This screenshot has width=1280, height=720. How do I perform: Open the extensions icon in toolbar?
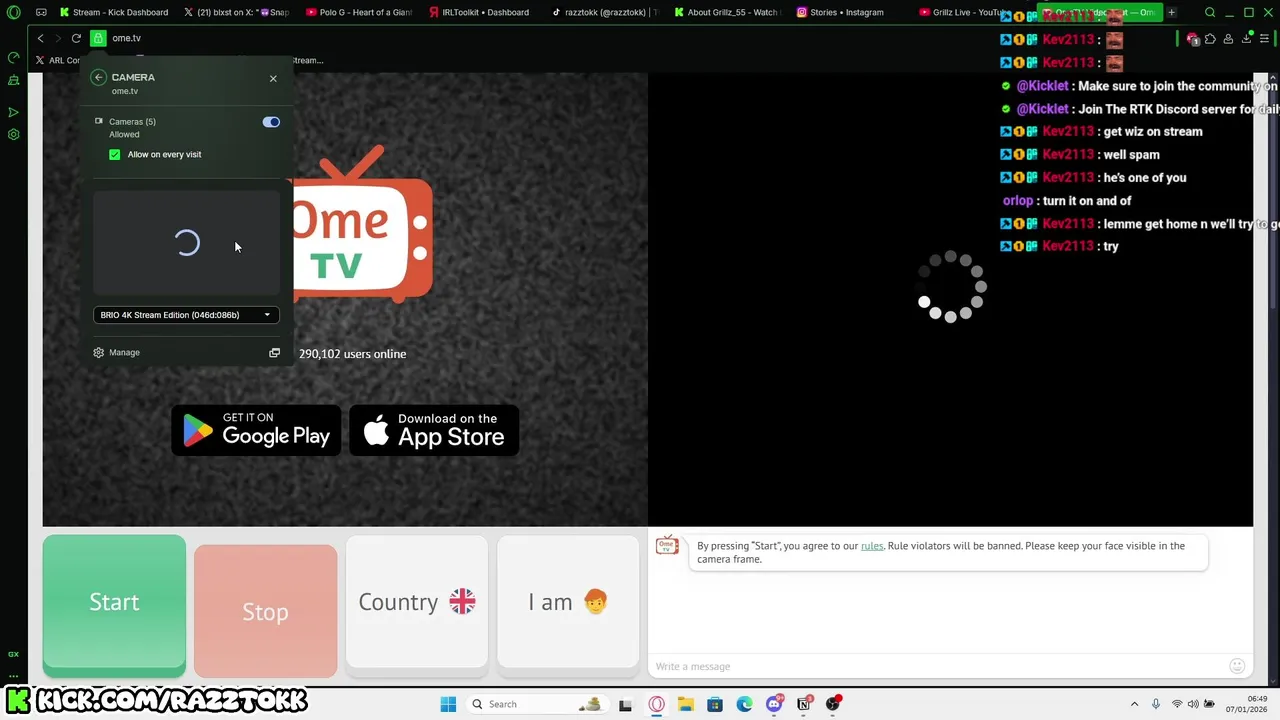point(1210,39)
